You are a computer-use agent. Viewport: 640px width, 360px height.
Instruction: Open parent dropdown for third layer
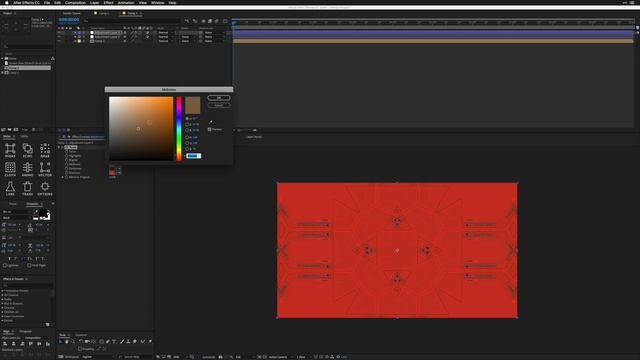214,41
